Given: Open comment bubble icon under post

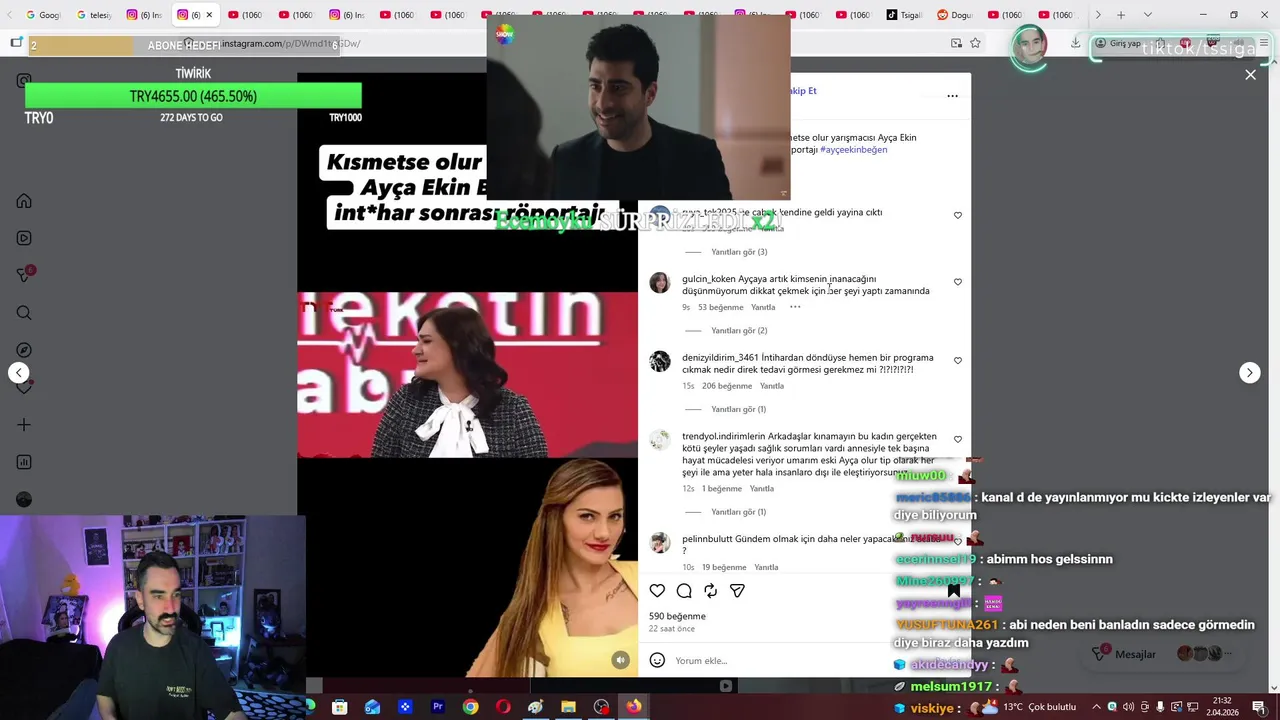Looking at the screenshot, I should (684, 591).
